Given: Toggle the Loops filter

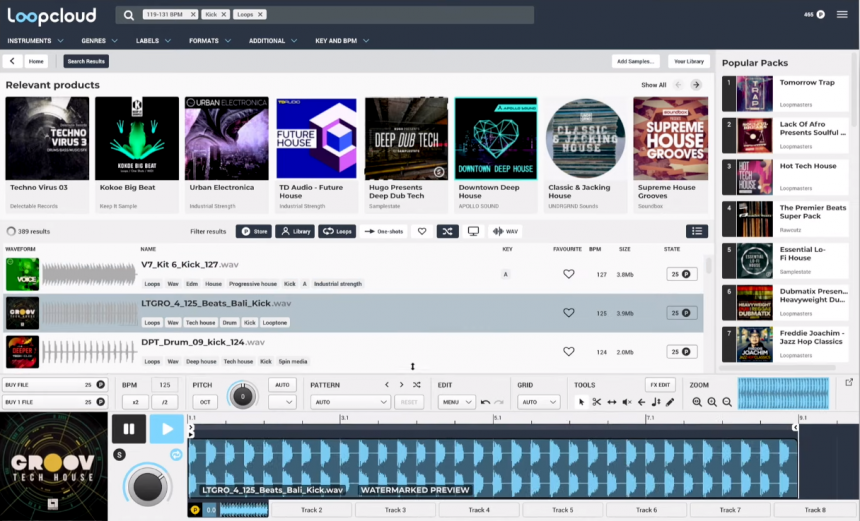Looking at the screenshot, I should (x=337, y=231).
